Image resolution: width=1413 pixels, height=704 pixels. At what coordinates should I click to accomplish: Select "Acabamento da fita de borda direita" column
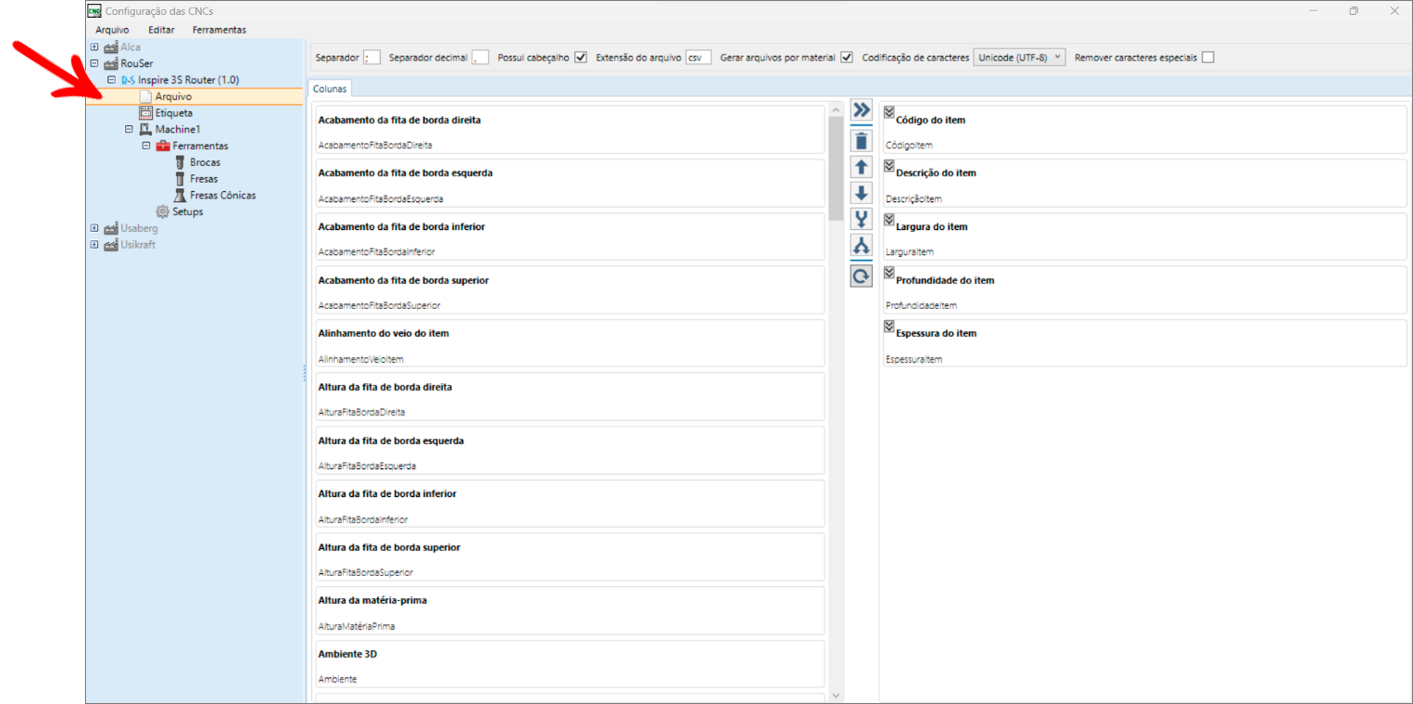coord(569,131)
